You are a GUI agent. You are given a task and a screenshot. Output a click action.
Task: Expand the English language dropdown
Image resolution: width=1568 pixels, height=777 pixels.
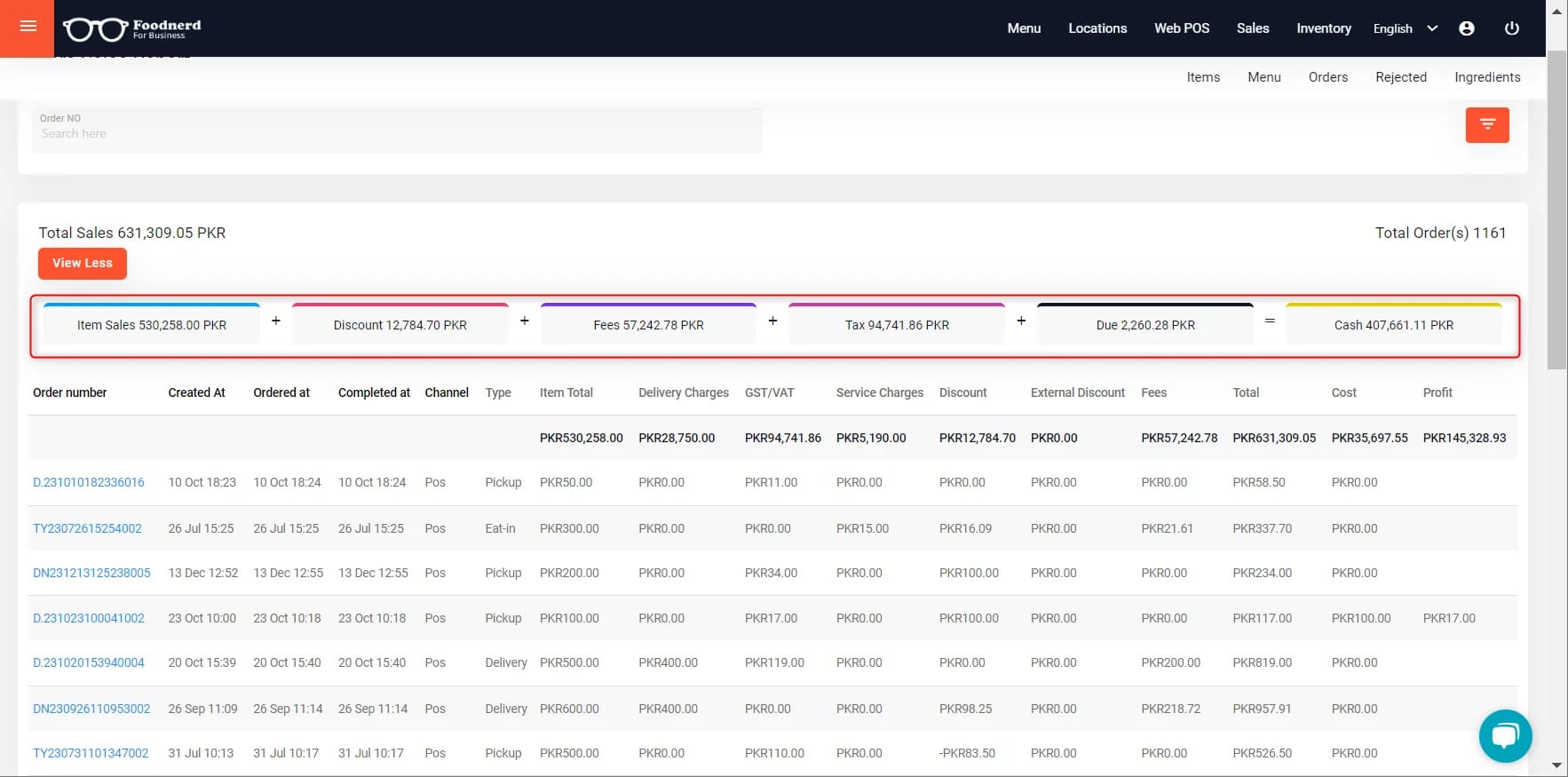[x=1405, y=28]
